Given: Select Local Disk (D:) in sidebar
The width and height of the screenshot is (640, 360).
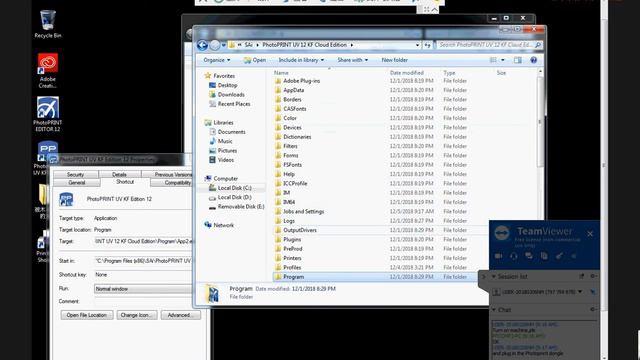Looking at the screenshot, I should click(x=234, y=198).
